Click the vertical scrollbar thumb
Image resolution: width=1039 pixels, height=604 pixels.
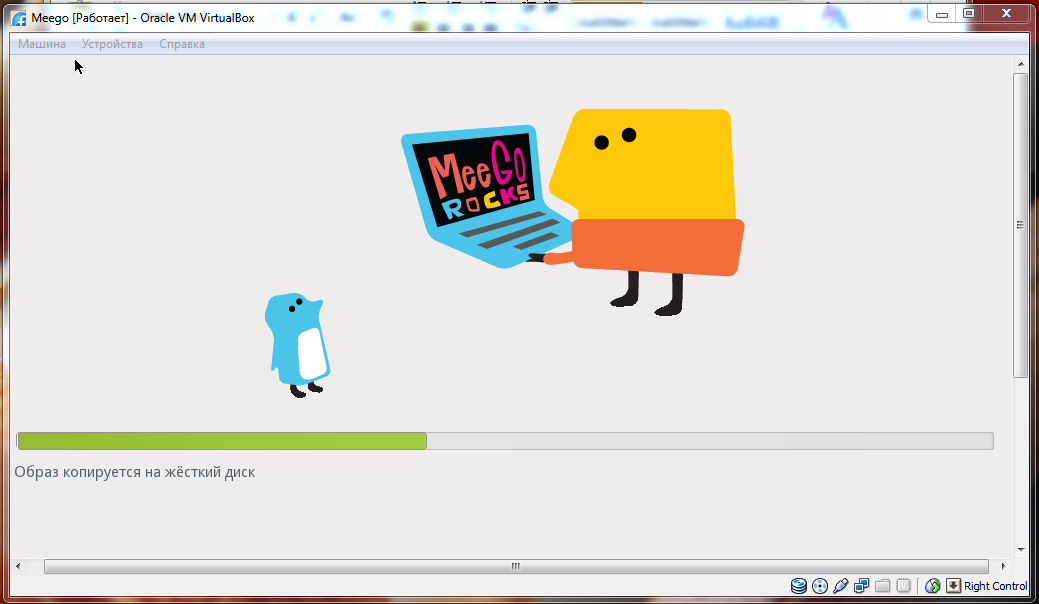click(x=1020, y=226)
